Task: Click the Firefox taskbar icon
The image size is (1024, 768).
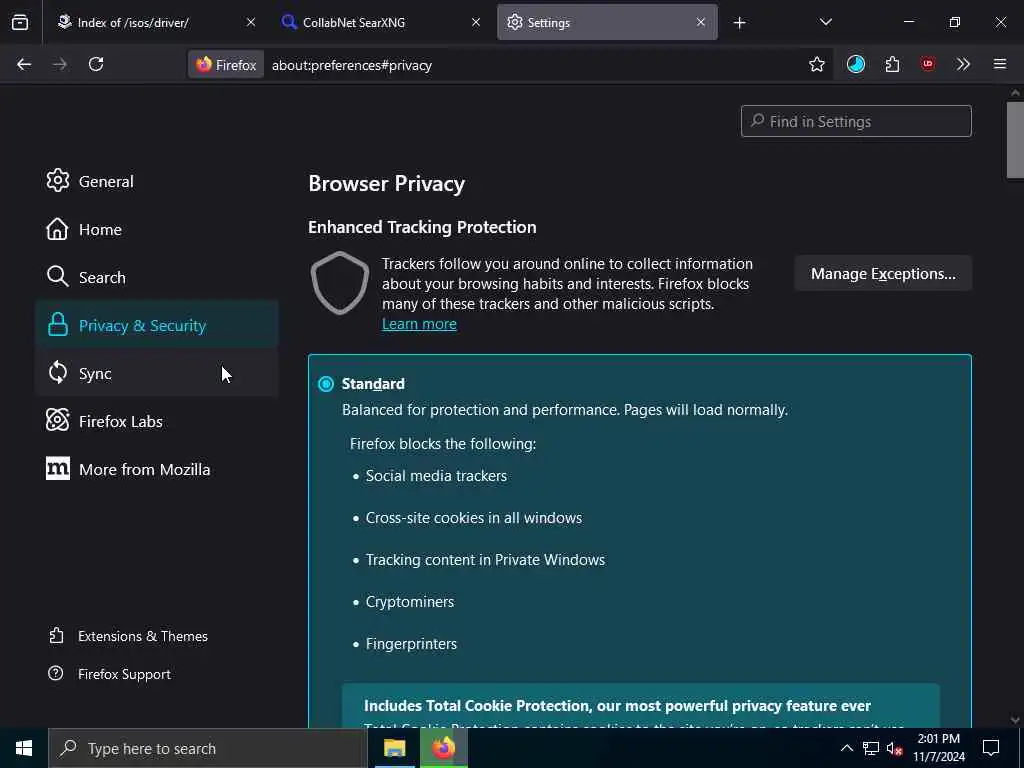Action: click(443, 748)
